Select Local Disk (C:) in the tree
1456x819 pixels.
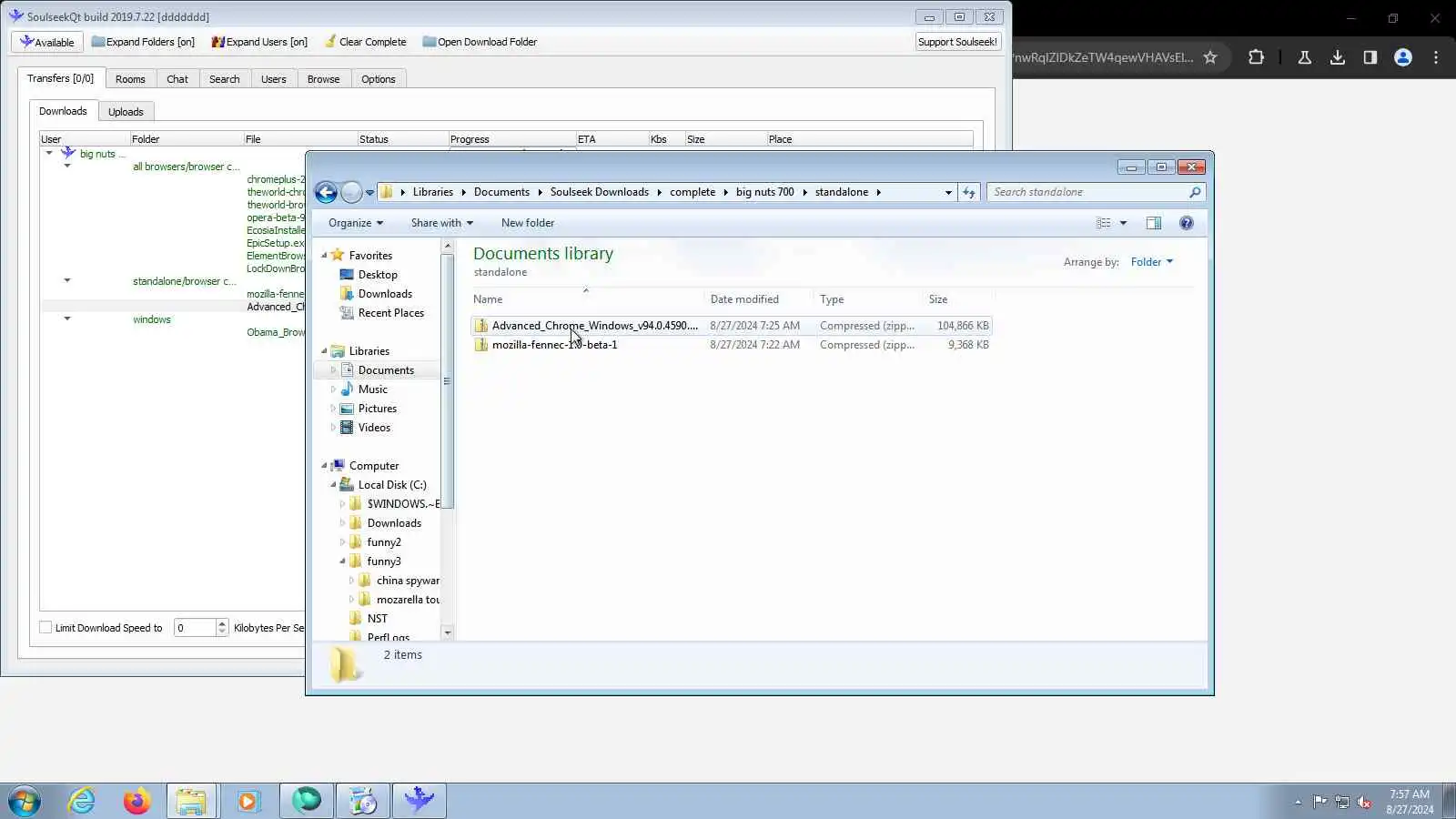[x=392, y=485]
